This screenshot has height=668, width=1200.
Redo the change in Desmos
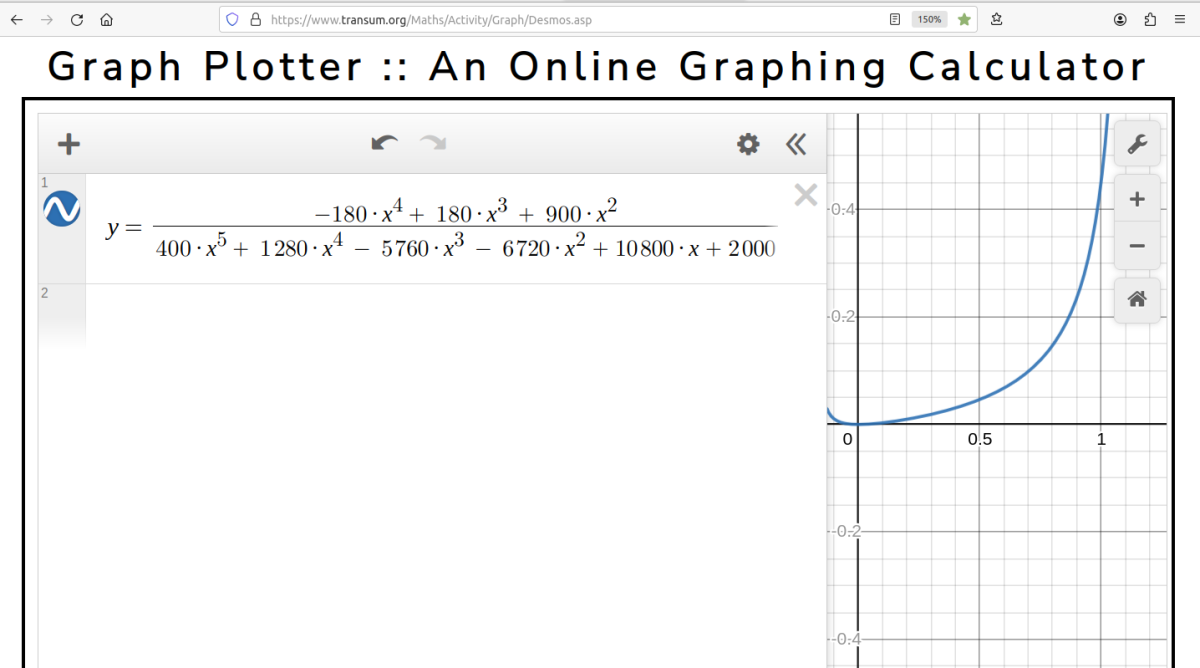click(433, 144)
